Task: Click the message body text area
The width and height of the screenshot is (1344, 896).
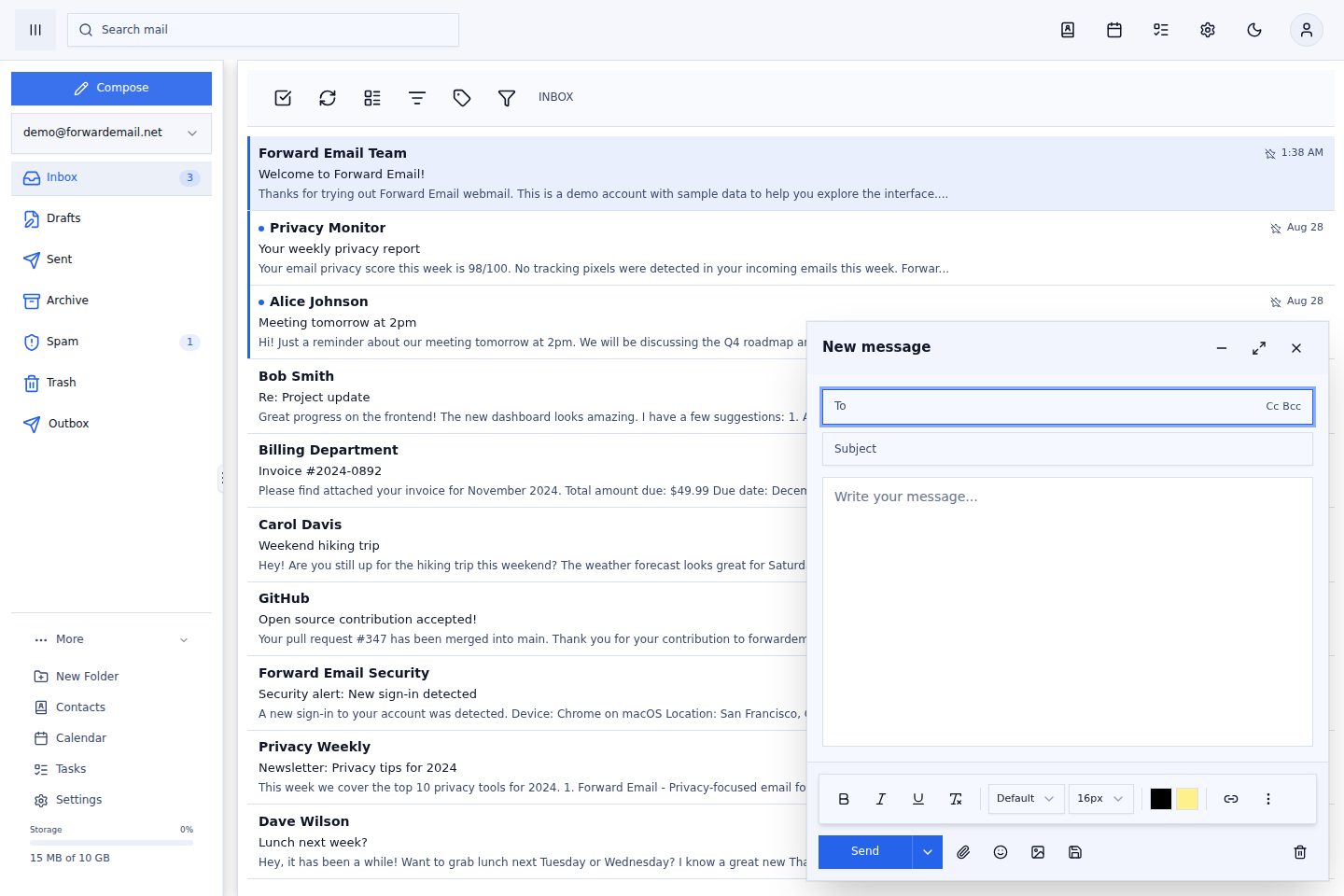Action: point(1068,612)
